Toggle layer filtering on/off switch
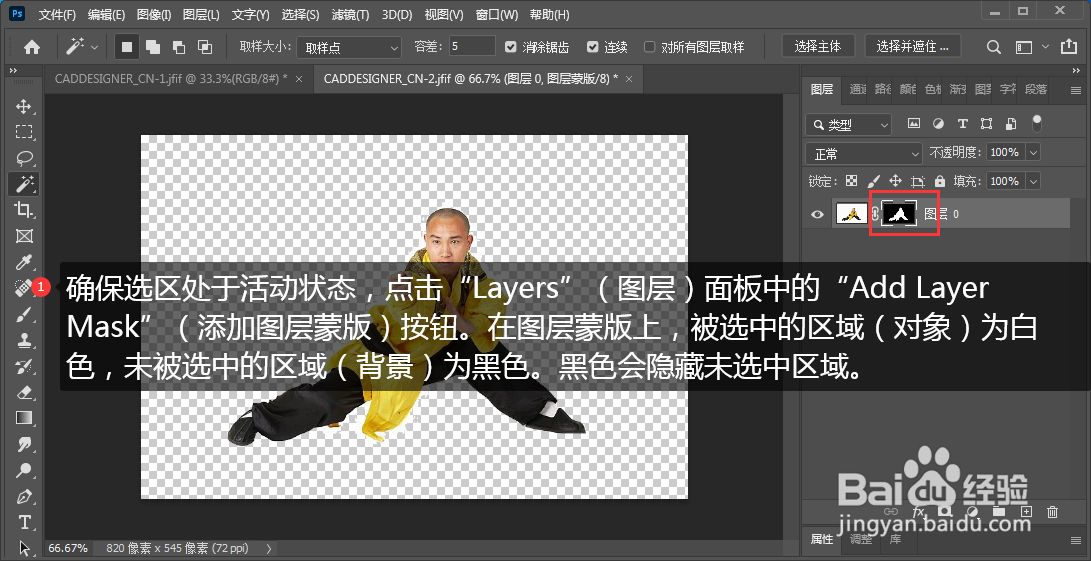Screen dimensions: 1091x561 pyautogui.click(x=1037, y=124)
